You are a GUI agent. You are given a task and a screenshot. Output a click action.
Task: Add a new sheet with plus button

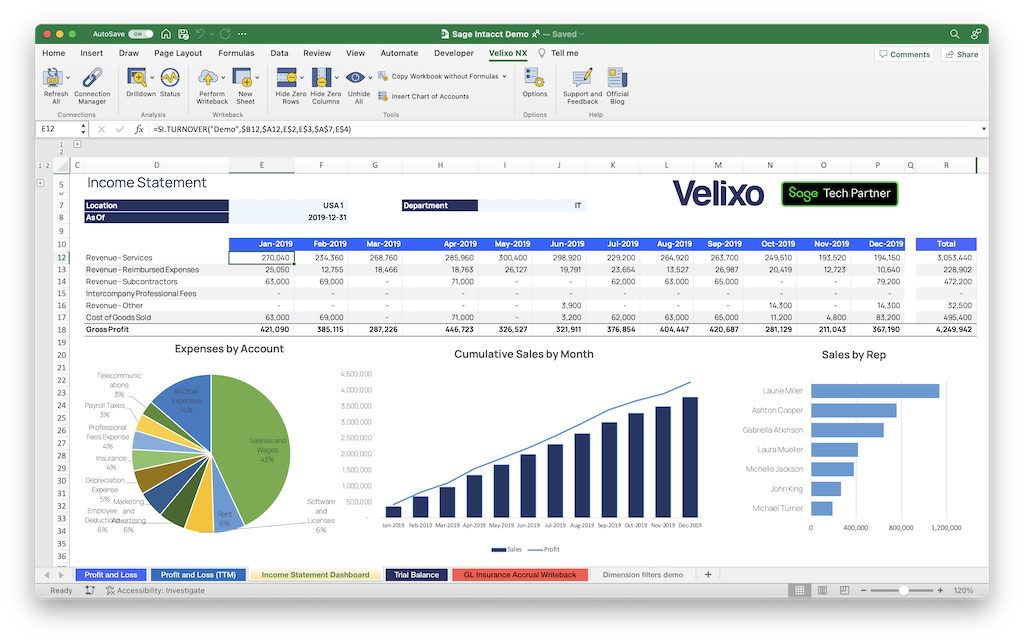coord(708,575)
